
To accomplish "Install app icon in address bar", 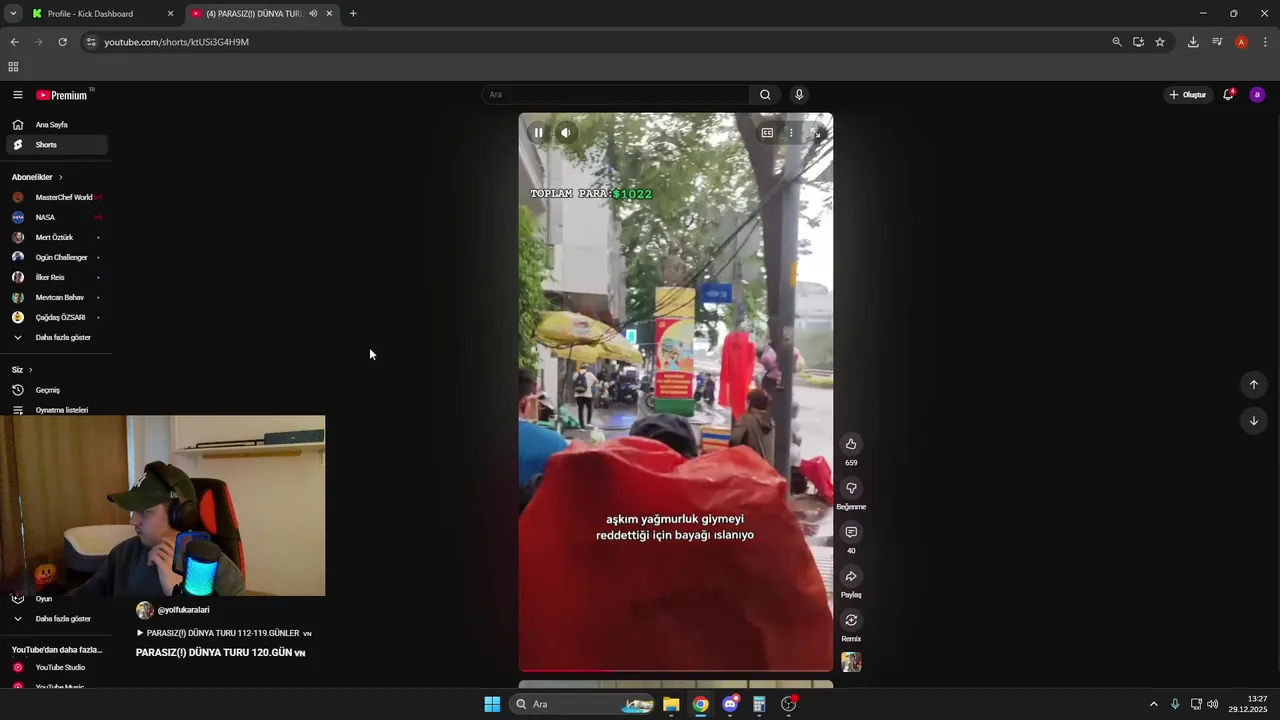I will tap(1138, 42).
